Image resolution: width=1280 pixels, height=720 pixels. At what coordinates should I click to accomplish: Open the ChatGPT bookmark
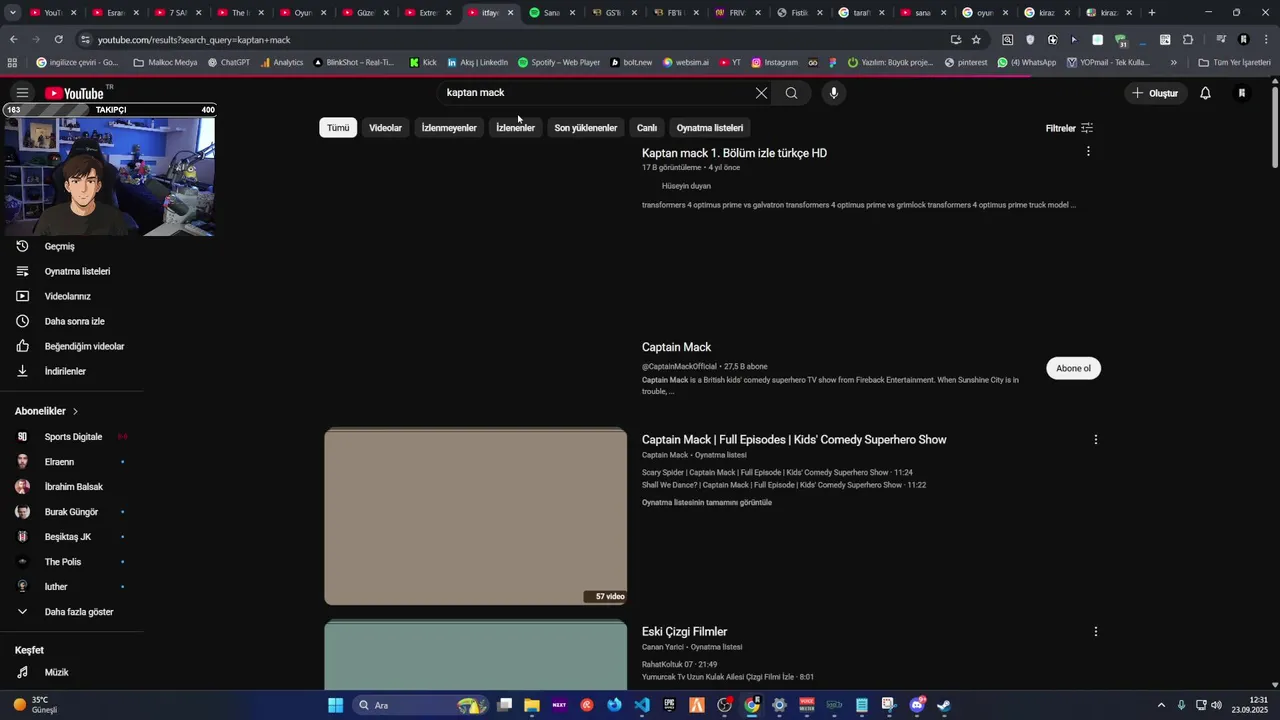[229, 62]
